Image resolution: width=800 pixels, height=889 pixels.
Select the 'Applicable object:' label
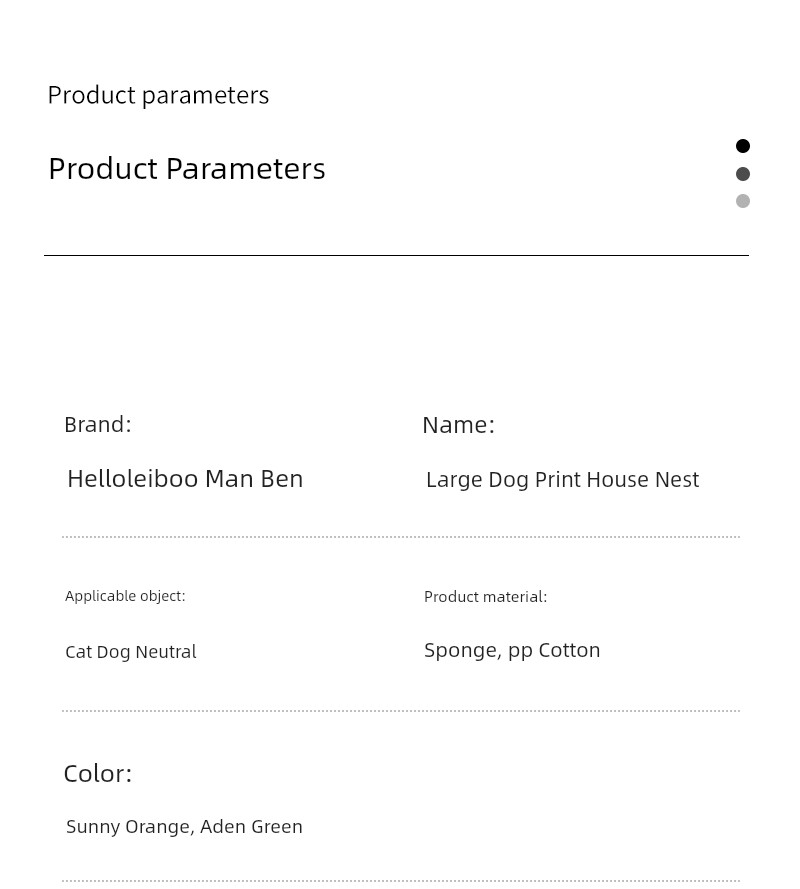[x=125, y=596]
